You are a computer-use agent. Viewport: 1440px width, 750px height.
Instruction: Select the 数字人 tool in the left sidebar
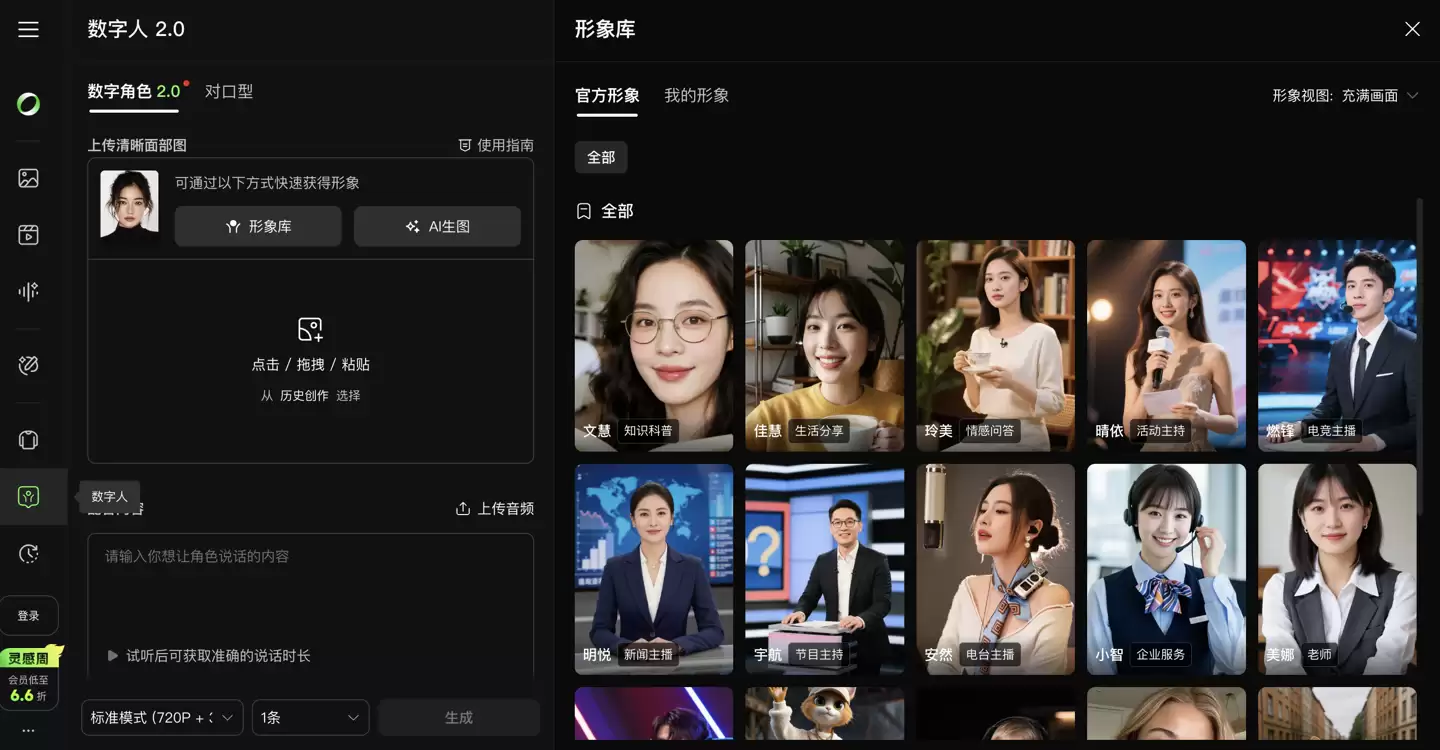pyautogui.click(x=28, y=495)
